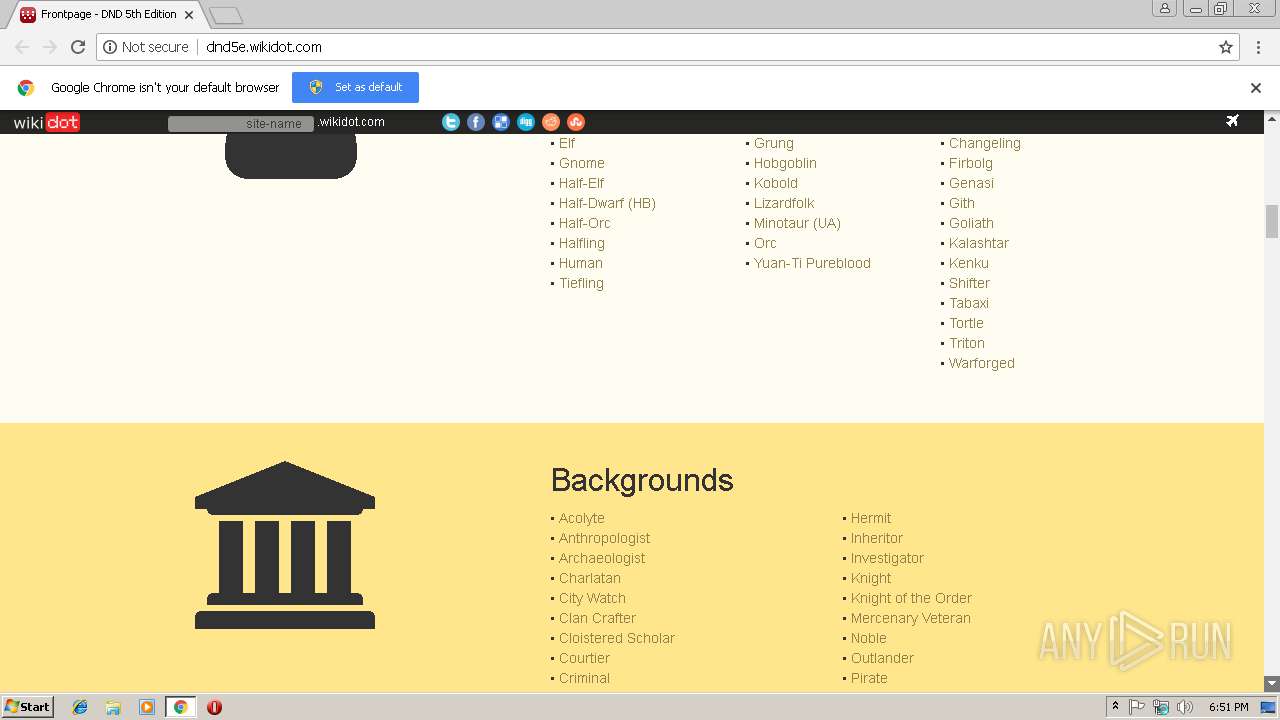1280x720 pixels.
Task: Click the site-name input field
Action: coord(241,123)
